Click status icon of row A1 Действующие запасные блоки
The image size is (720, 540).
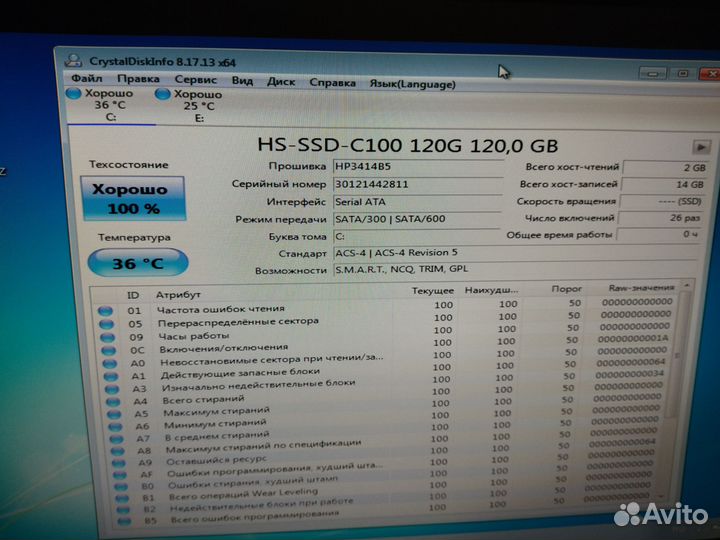pyautogui.click(x=111, y=377)
